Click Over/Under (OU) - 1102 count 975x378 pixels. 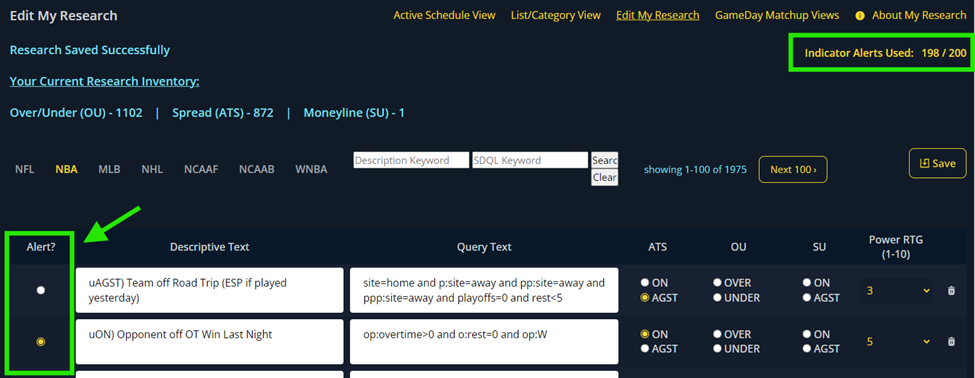click(x=76, y=113)
